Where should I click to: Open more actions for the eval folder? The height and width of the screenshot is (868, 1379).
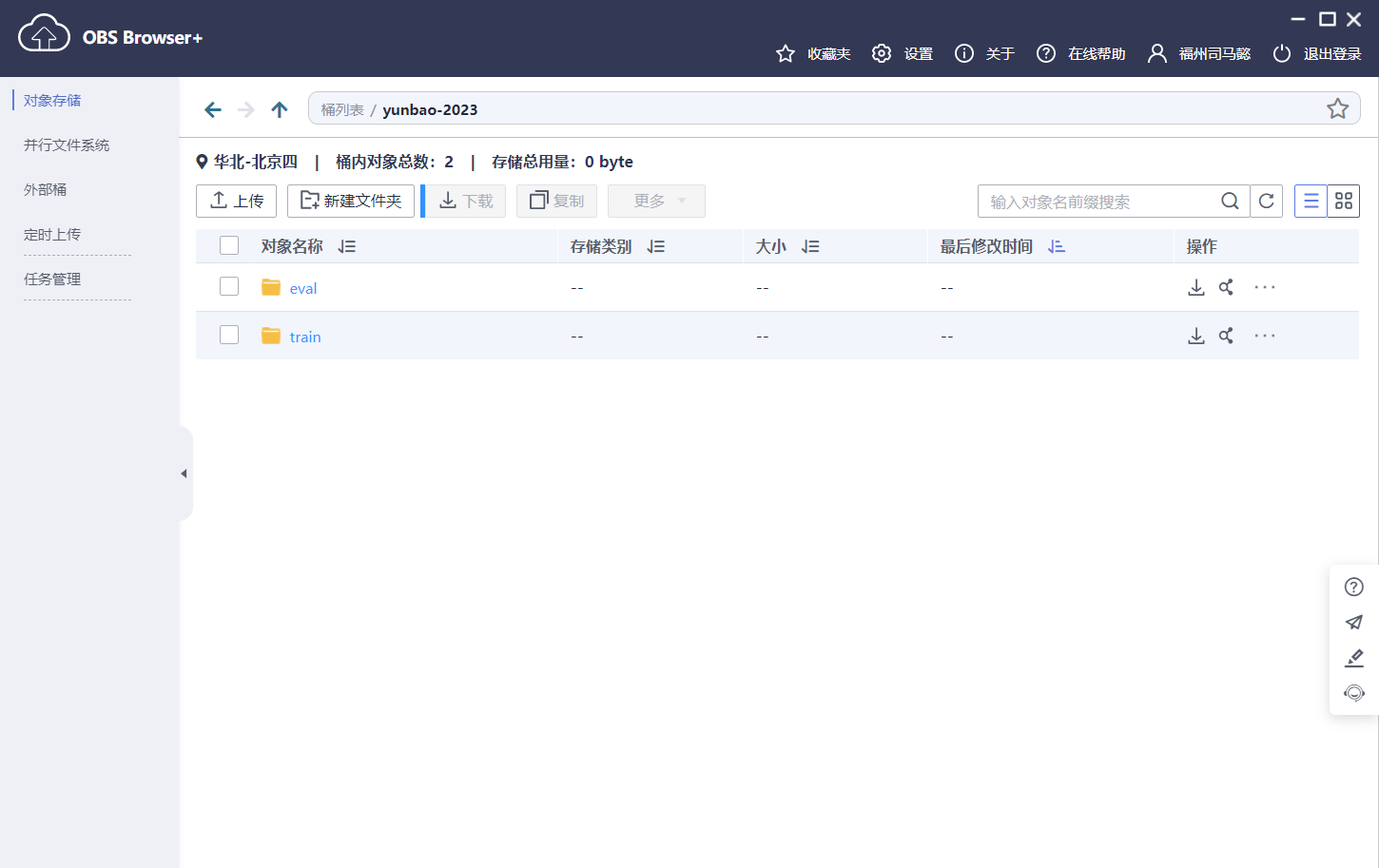[1264, 286]
